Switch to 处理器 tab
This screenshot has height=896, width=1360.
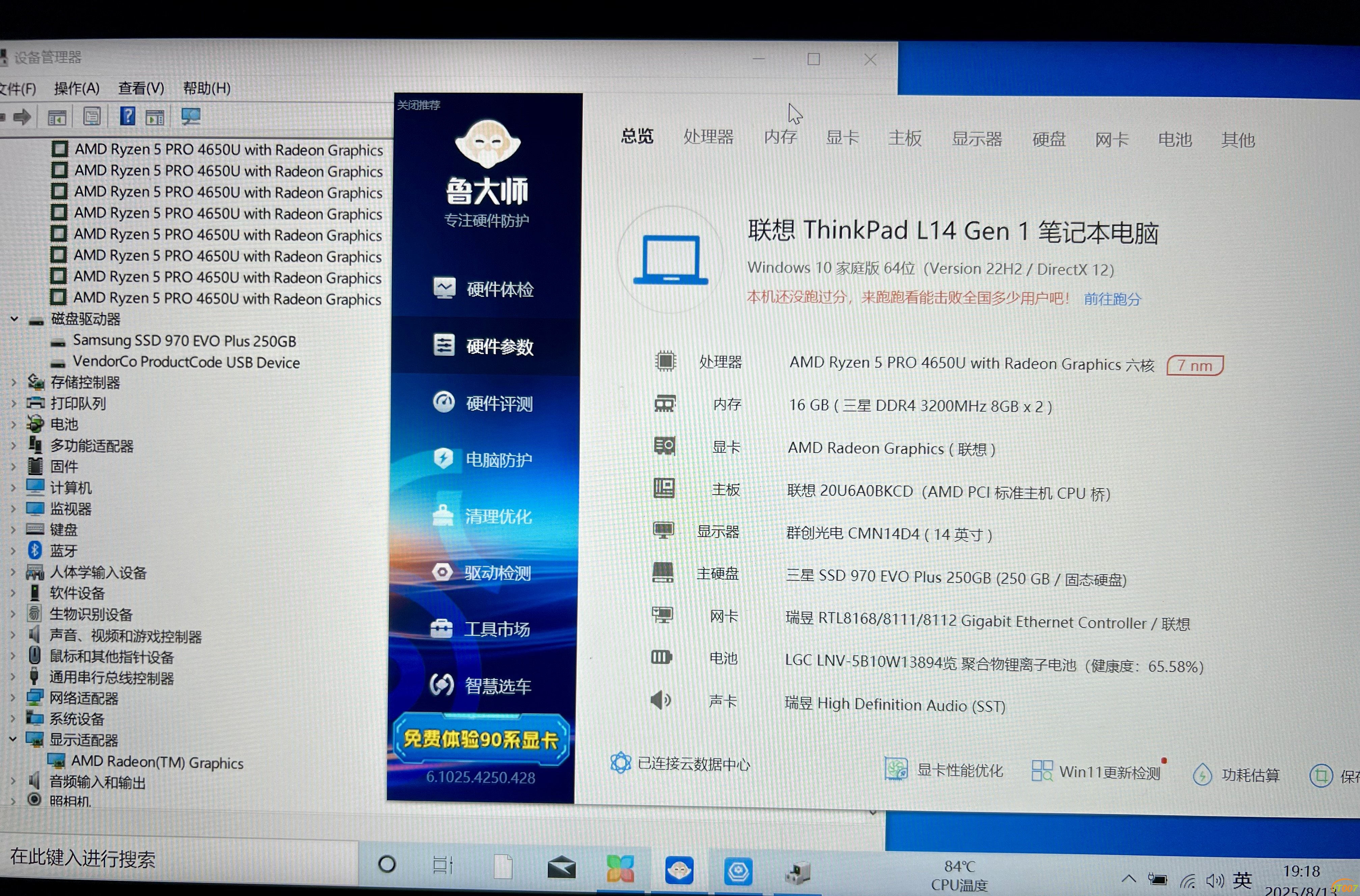[708, 137]
